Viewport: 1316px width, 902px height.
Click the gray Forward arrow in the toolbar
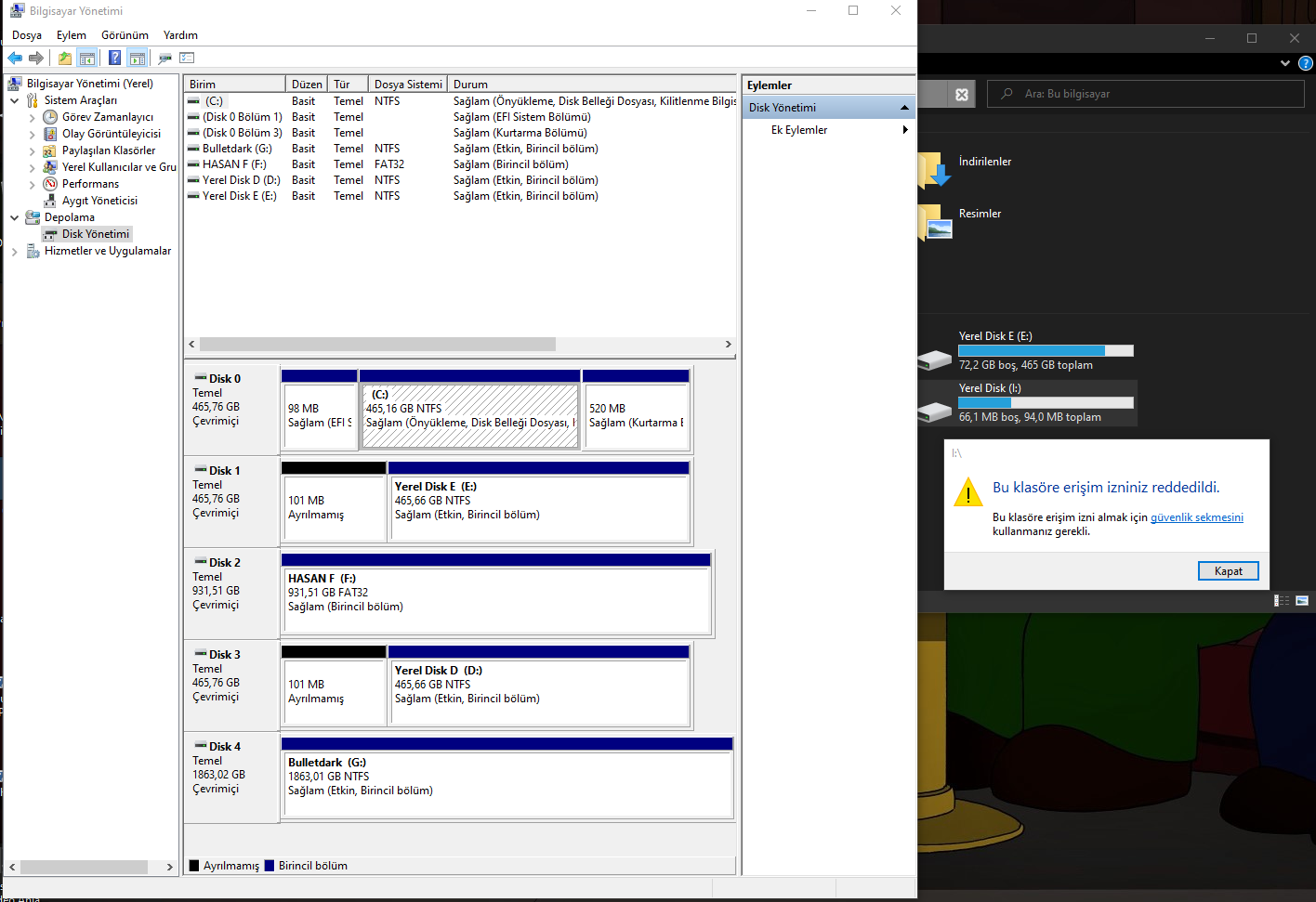tap(36, 59)
